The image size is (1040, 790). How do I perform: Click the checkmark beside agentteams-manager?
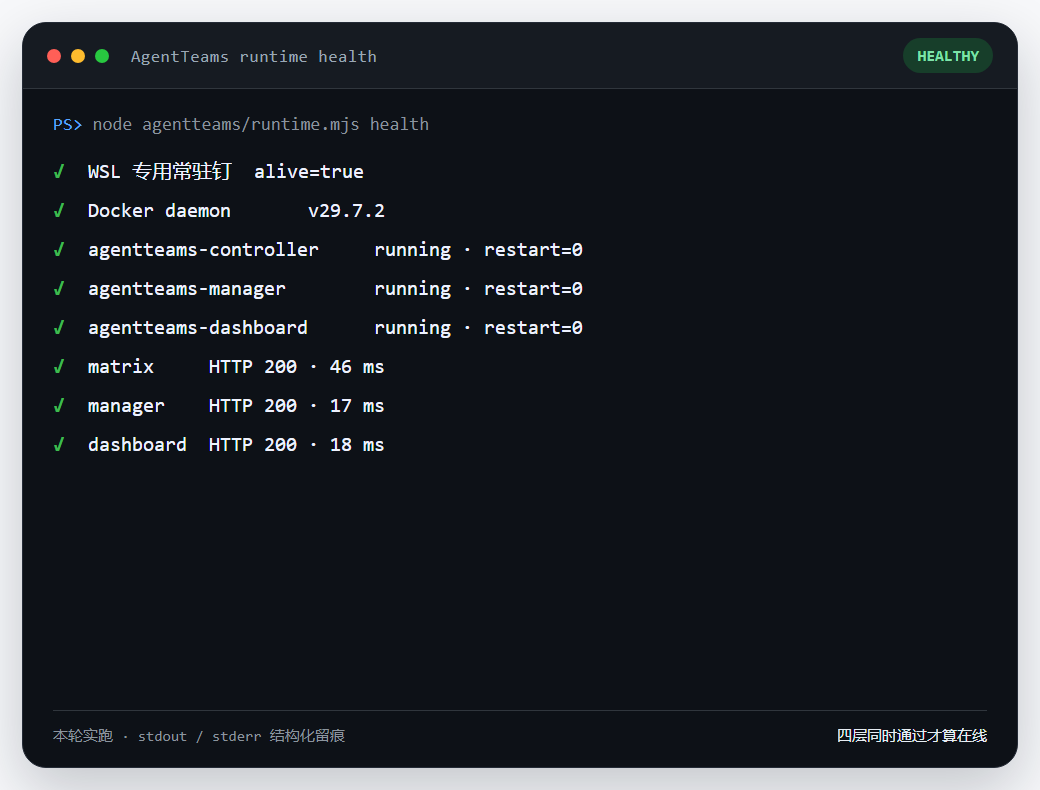click(59, 289)
